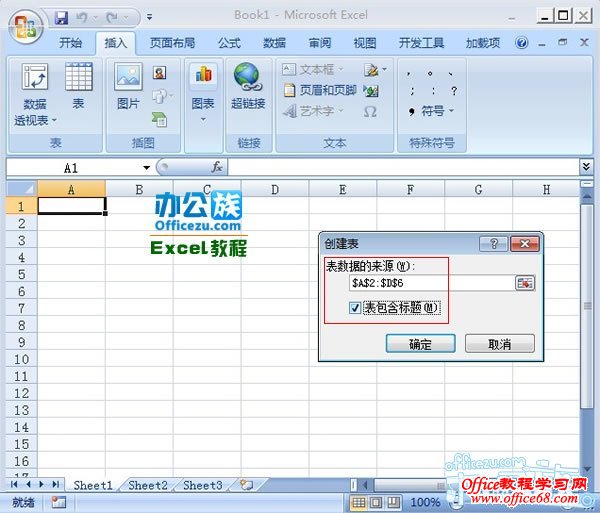Click the 100% zoom level
The width and height of the screenshot is (600, 513).
(425, 502)
